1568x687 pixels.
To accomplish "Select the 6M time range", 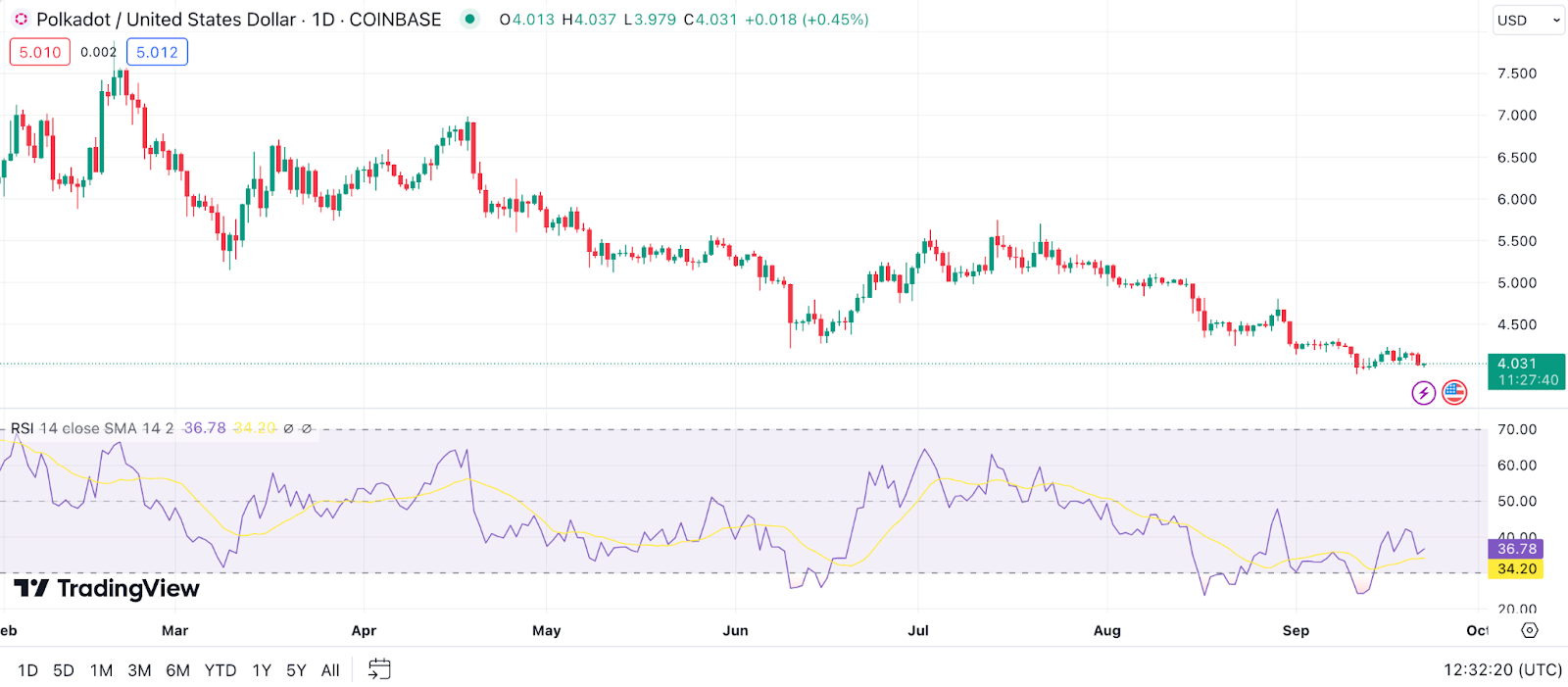I will tap(177, 670).
